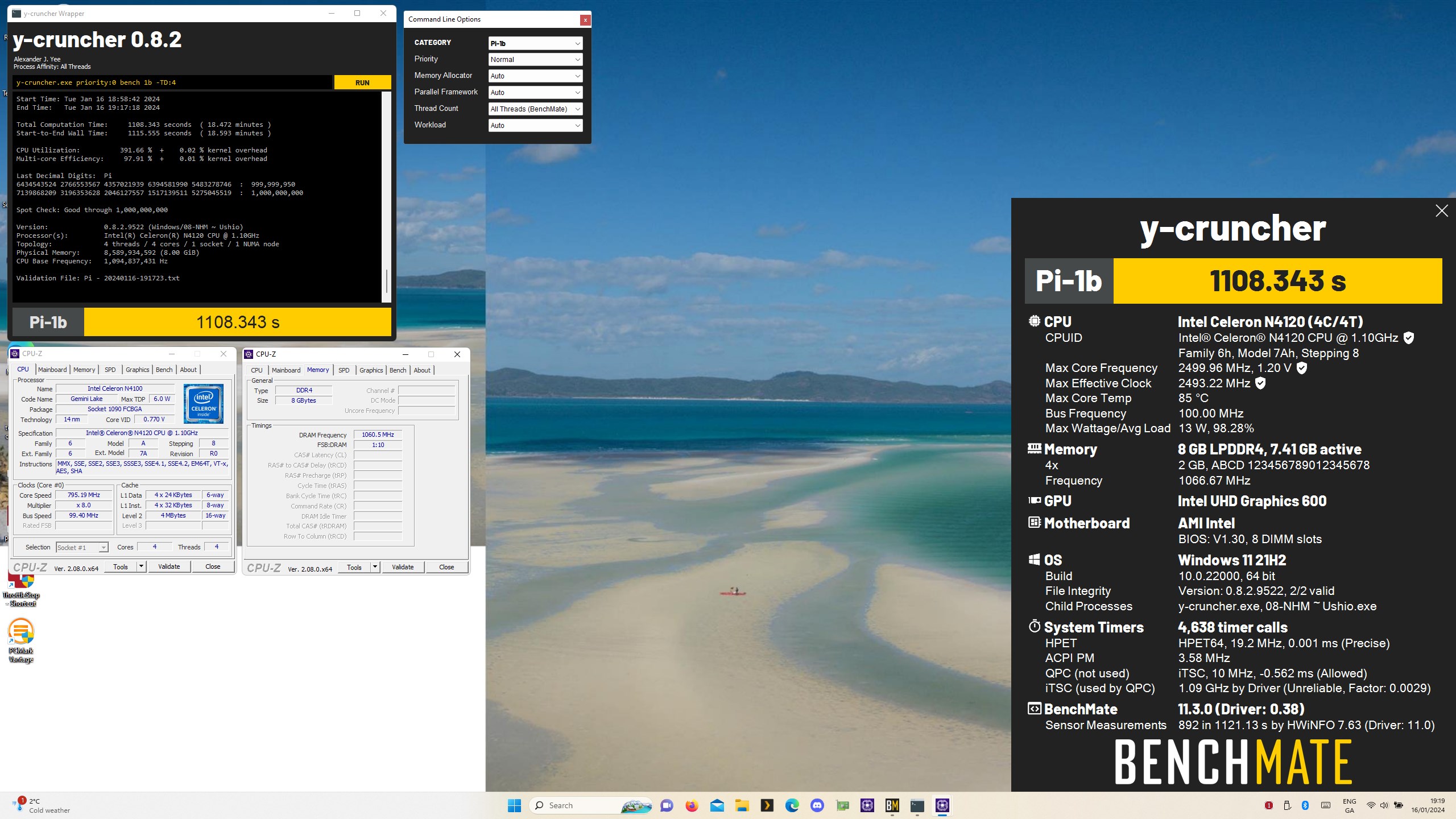Expand the Memory Allocator dropdown
This screenshot has width=1456, height=819.
tap(535, 76)
